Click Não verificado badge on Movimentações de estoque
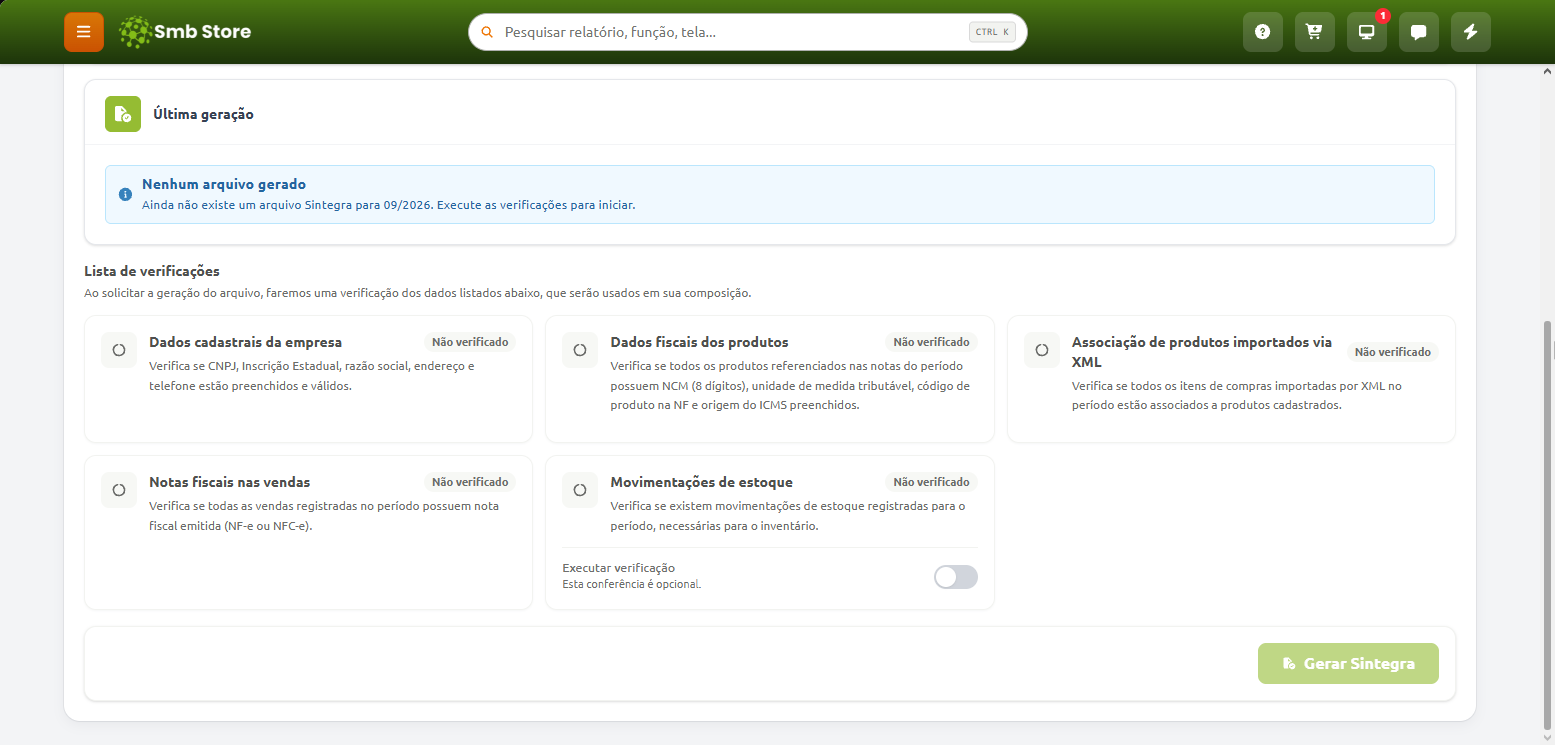1555x745 pixels. [x=931, y=482]
